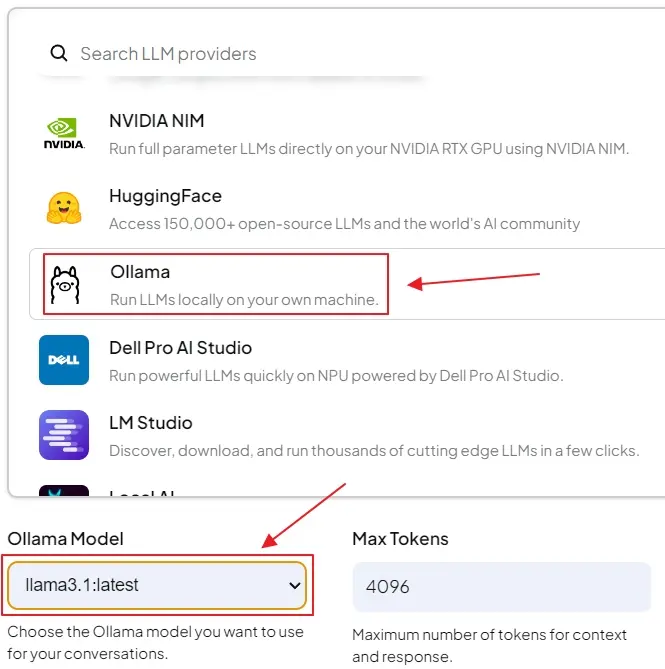Click the NVIDIA logo icon
The image size is (665, 669).
point(64,134)
